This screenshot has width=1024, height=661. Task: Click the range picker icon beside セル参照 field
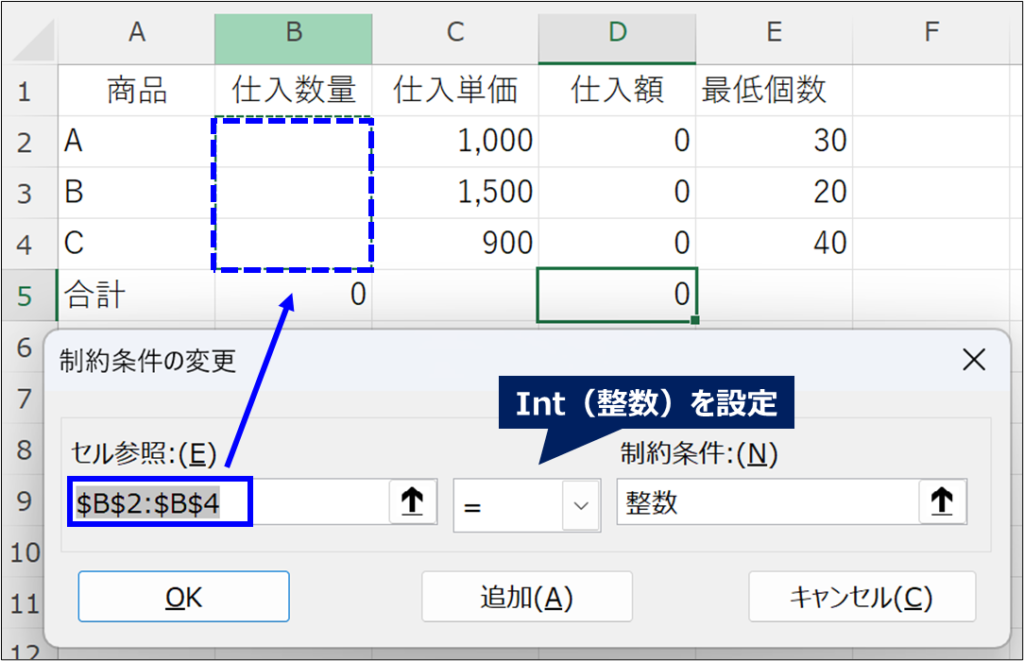[x=413, y=504]
